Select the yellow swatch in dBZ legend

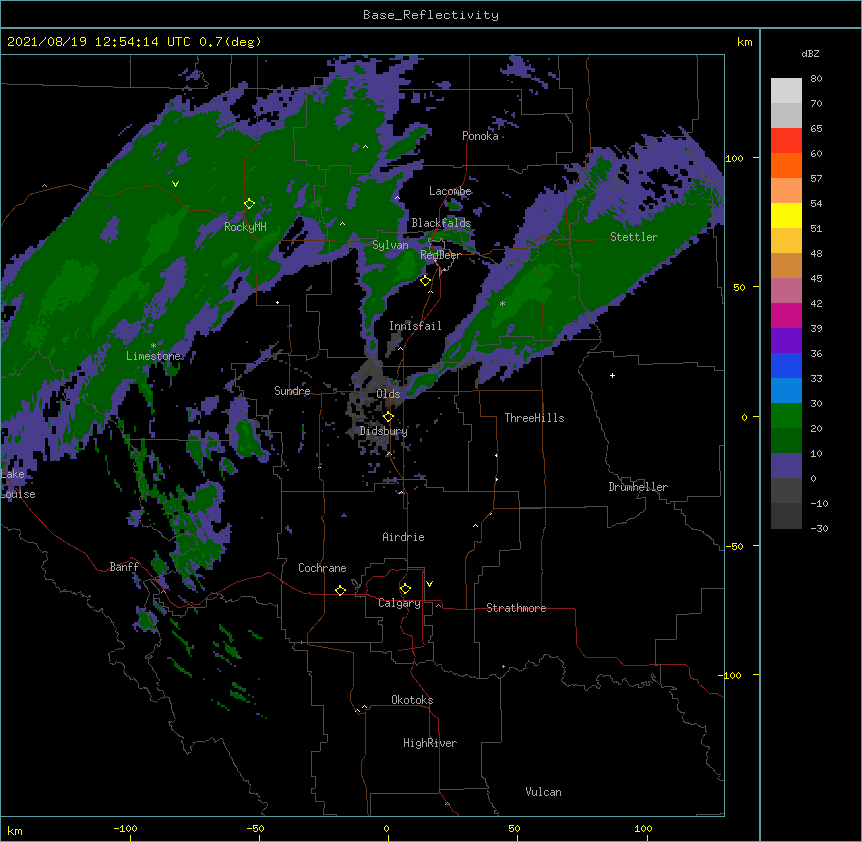coord(786,215)
